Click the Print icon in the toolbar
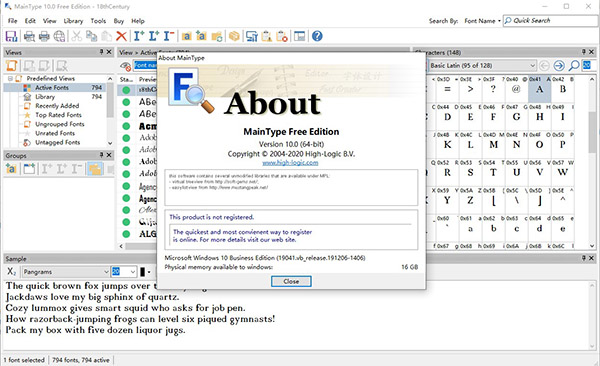The image size is (600, 366). click(x=44, y=36)
